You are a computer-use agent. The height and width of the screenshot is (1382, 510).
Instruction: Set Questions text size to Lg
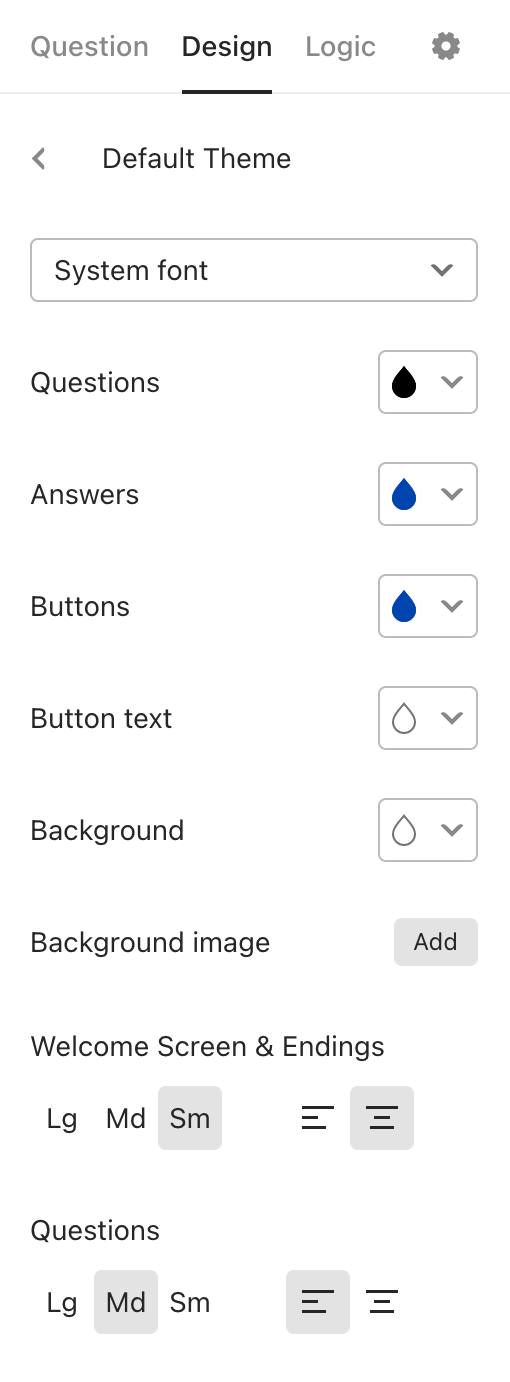click(x=62, y=1302)
